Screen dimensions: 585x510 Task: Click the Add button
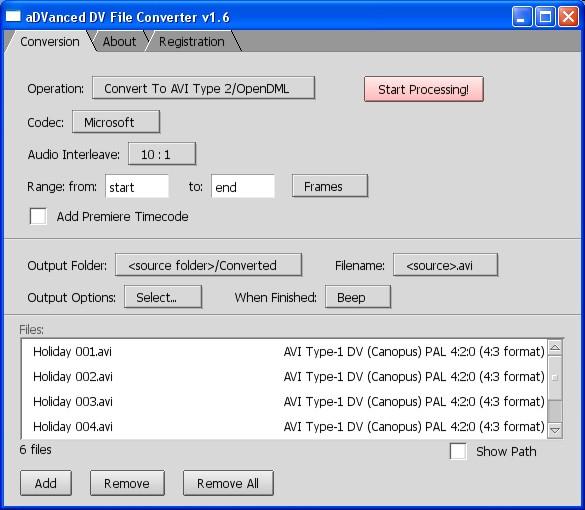[x=46, y=483]
